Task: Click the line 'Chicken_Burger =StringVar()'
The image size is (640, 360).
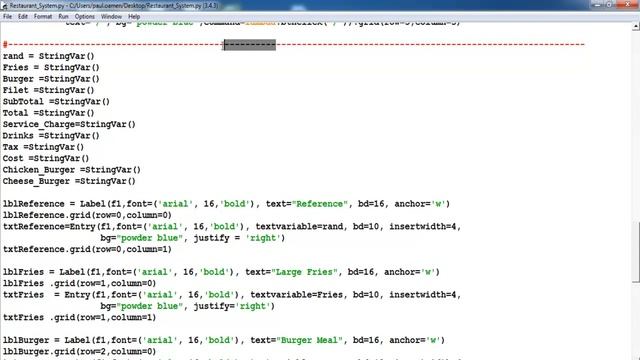Action: tap(71, 170)
